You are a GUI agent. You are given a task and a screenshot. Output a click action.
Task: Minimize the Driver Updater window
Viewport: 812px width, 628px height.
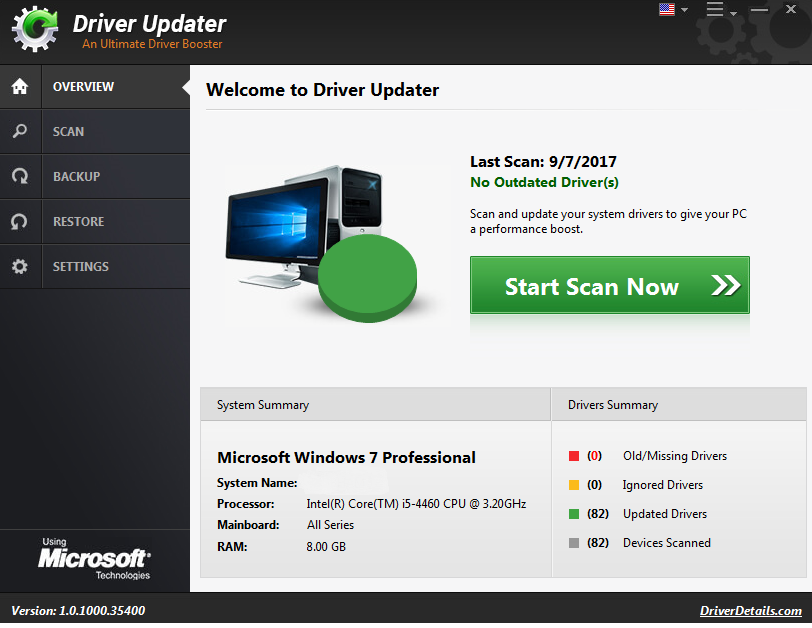coord(759,9)
